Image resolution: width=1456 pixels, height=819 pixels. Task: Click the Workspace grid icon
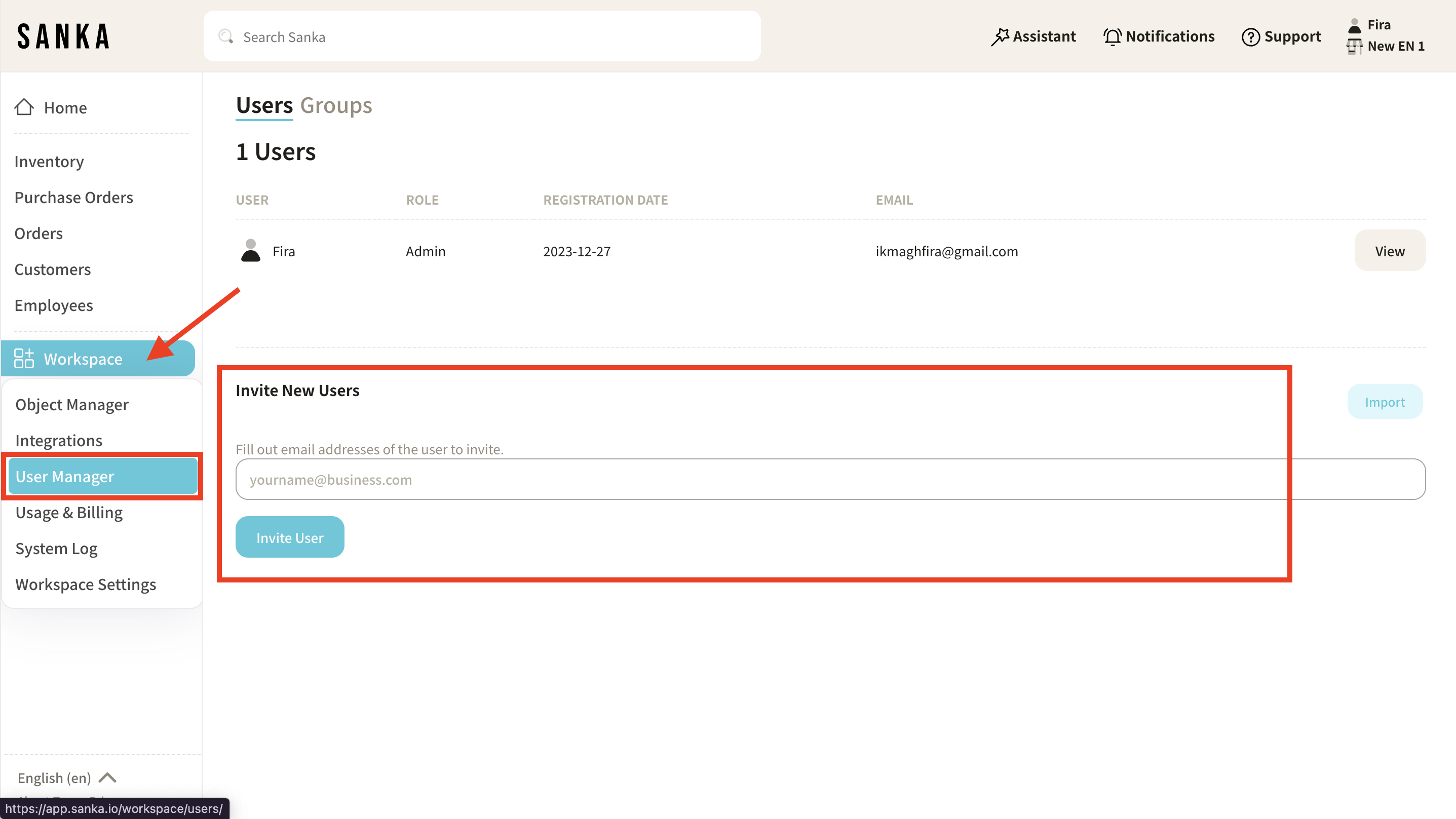pyautogui.click(x=24, y=359)
